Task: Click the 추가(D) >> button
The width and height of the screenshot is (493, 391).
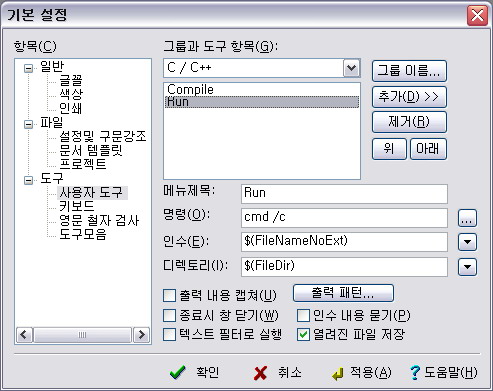Action: coord(409,97)
